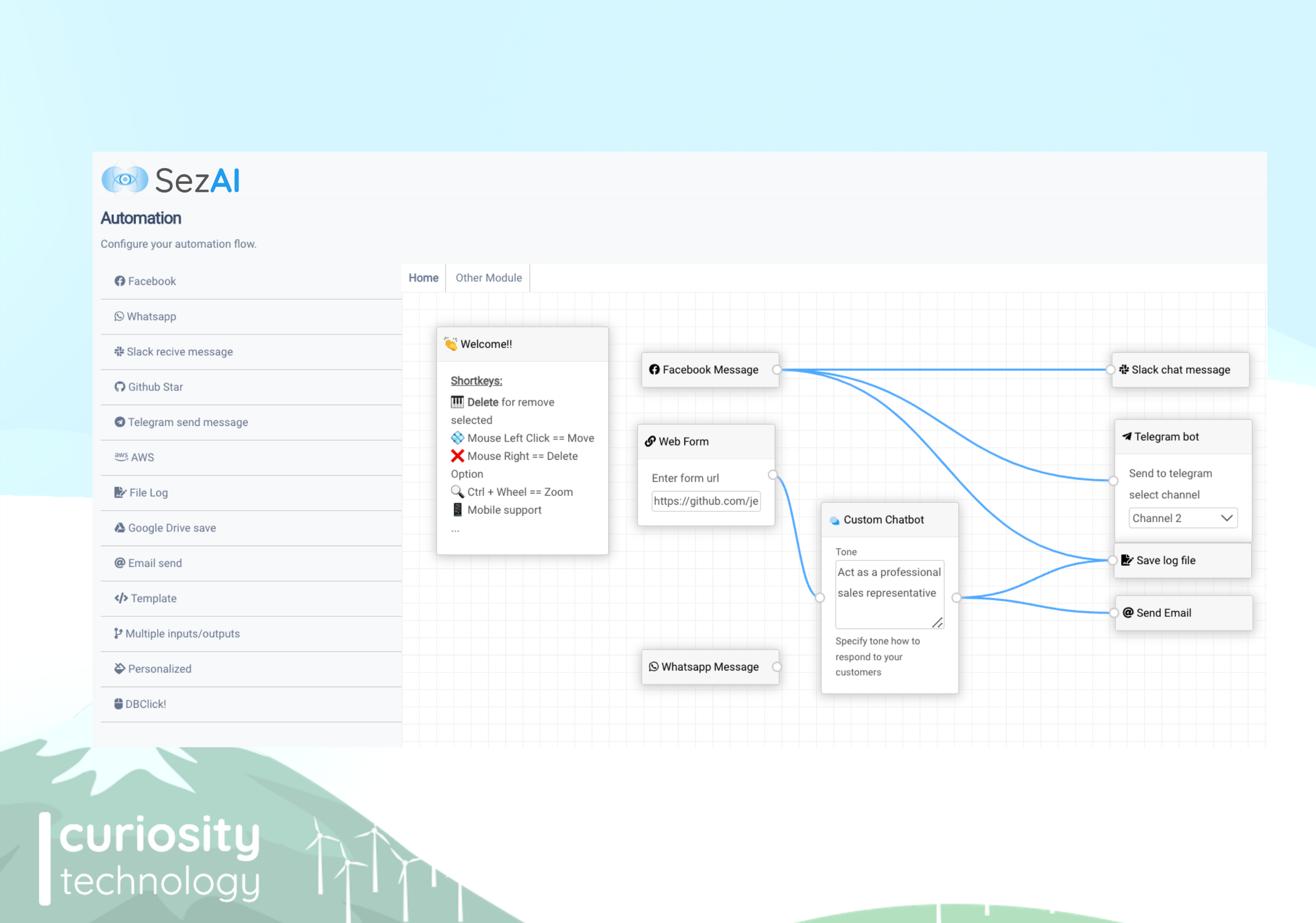Image resolution: width=1316 pixels, height=923 pixels.
Task: Click the Custom Chatbot node icon
Action: [834, 520]
